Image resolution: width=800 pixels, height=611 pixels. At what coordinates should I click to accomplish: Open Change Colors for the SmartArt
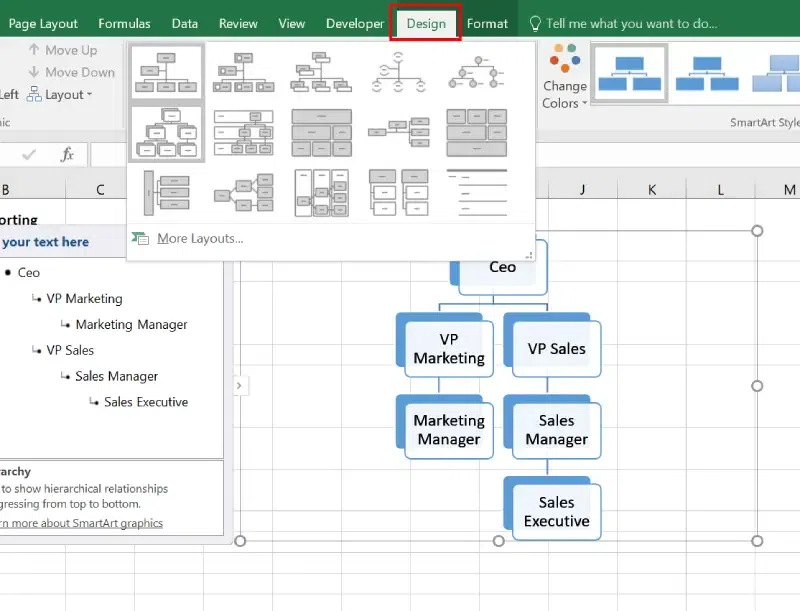click(x=563, y=80)
